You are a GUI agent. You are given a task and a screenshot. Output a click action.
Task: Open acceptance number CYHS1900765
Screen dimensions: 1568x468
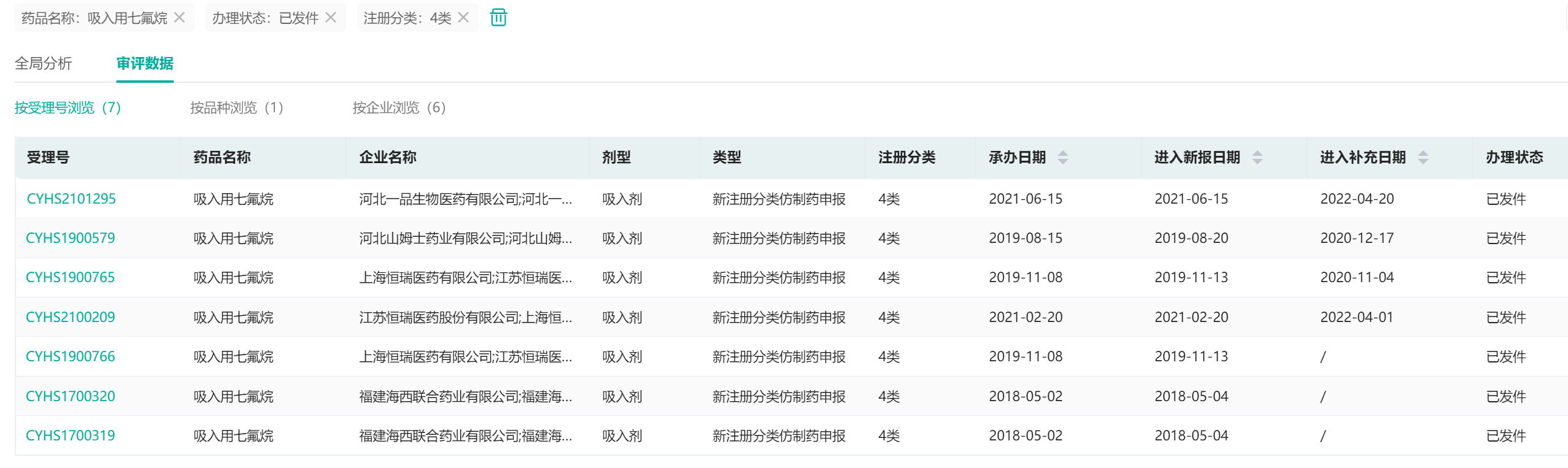[x=71, y=277]
